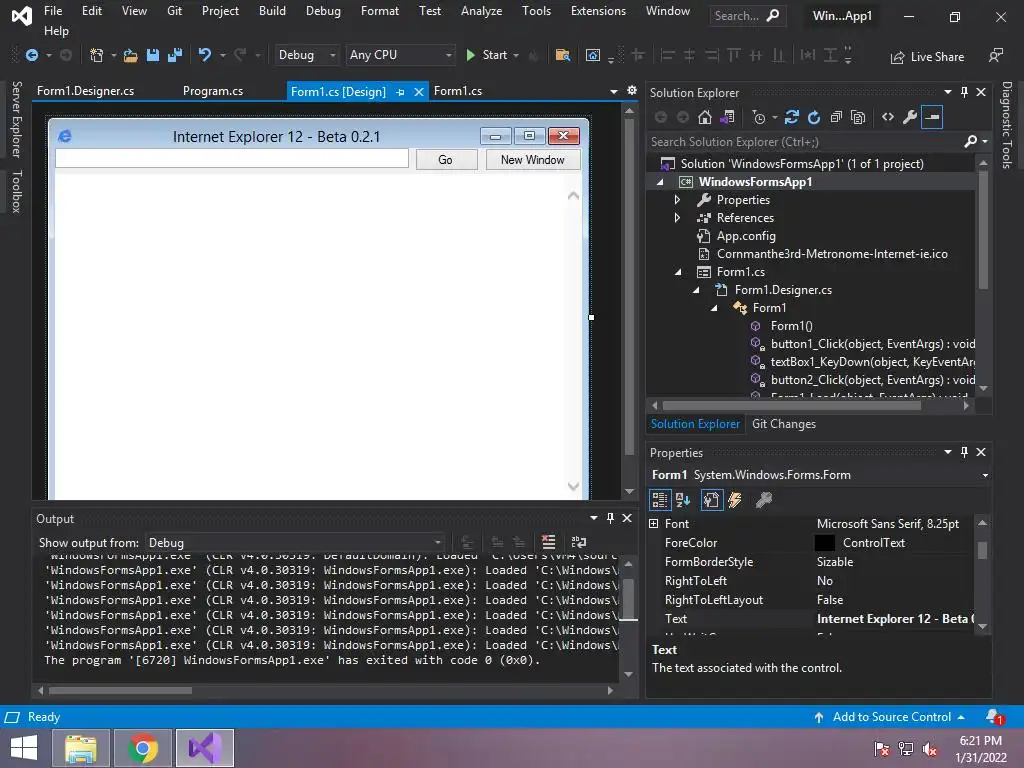Expand the Font property group
1024x768 pixels.
(x=654, y=524)
